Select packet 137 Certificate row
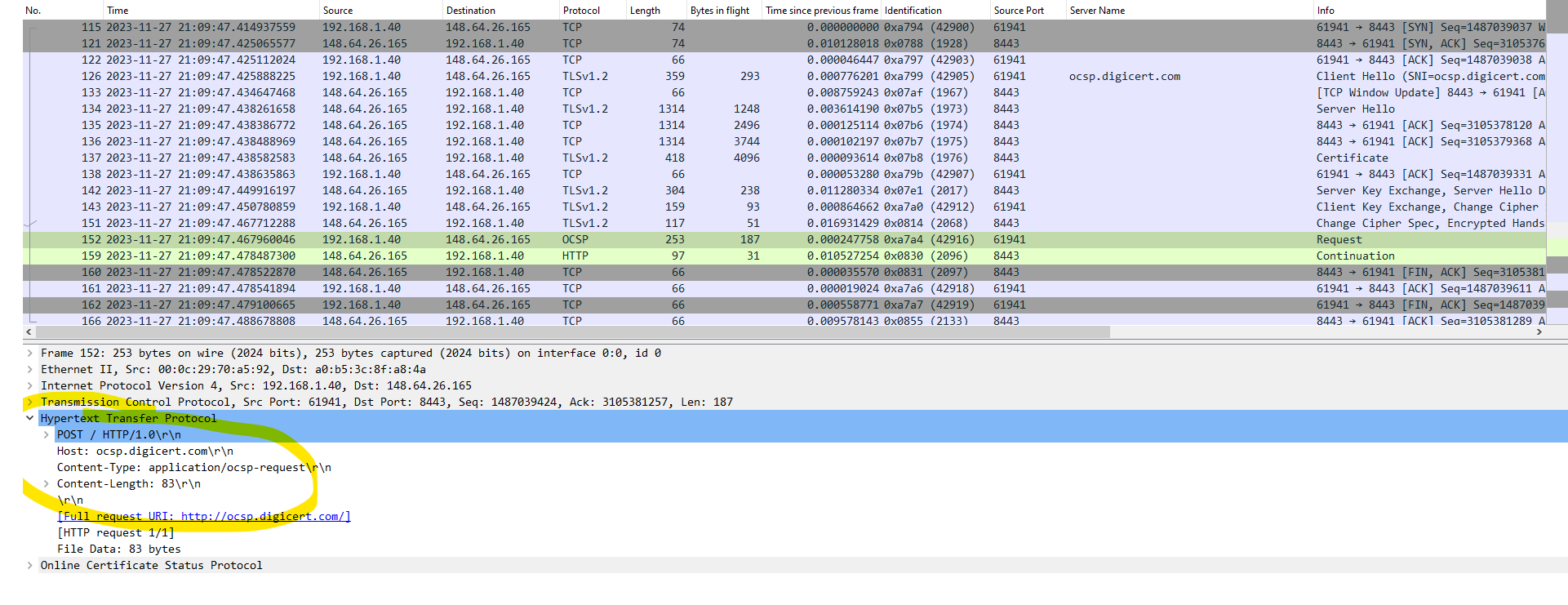 coord(571,158)
